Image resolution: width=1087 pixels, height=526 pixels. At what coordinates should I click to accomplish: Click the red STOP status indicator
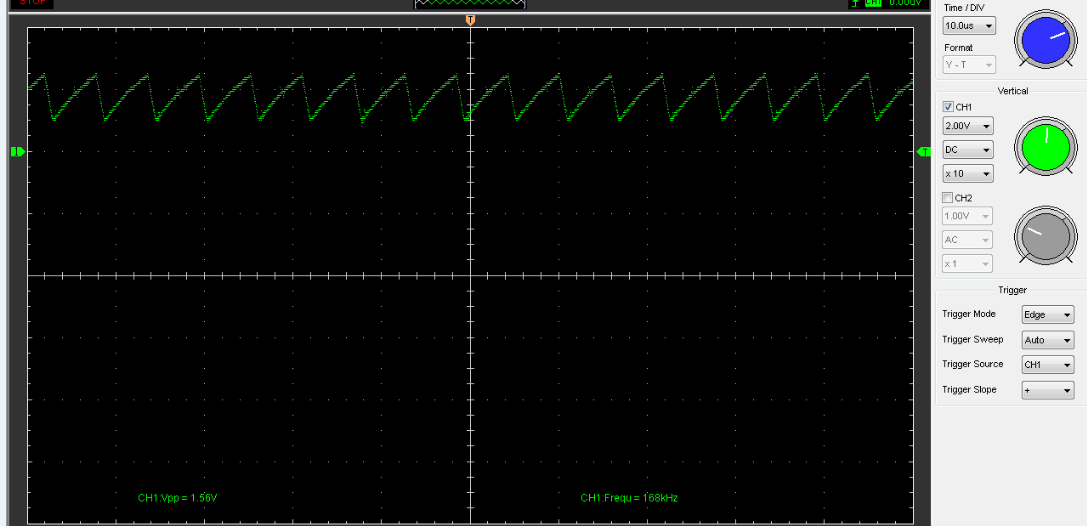click(x=31, y=3)
